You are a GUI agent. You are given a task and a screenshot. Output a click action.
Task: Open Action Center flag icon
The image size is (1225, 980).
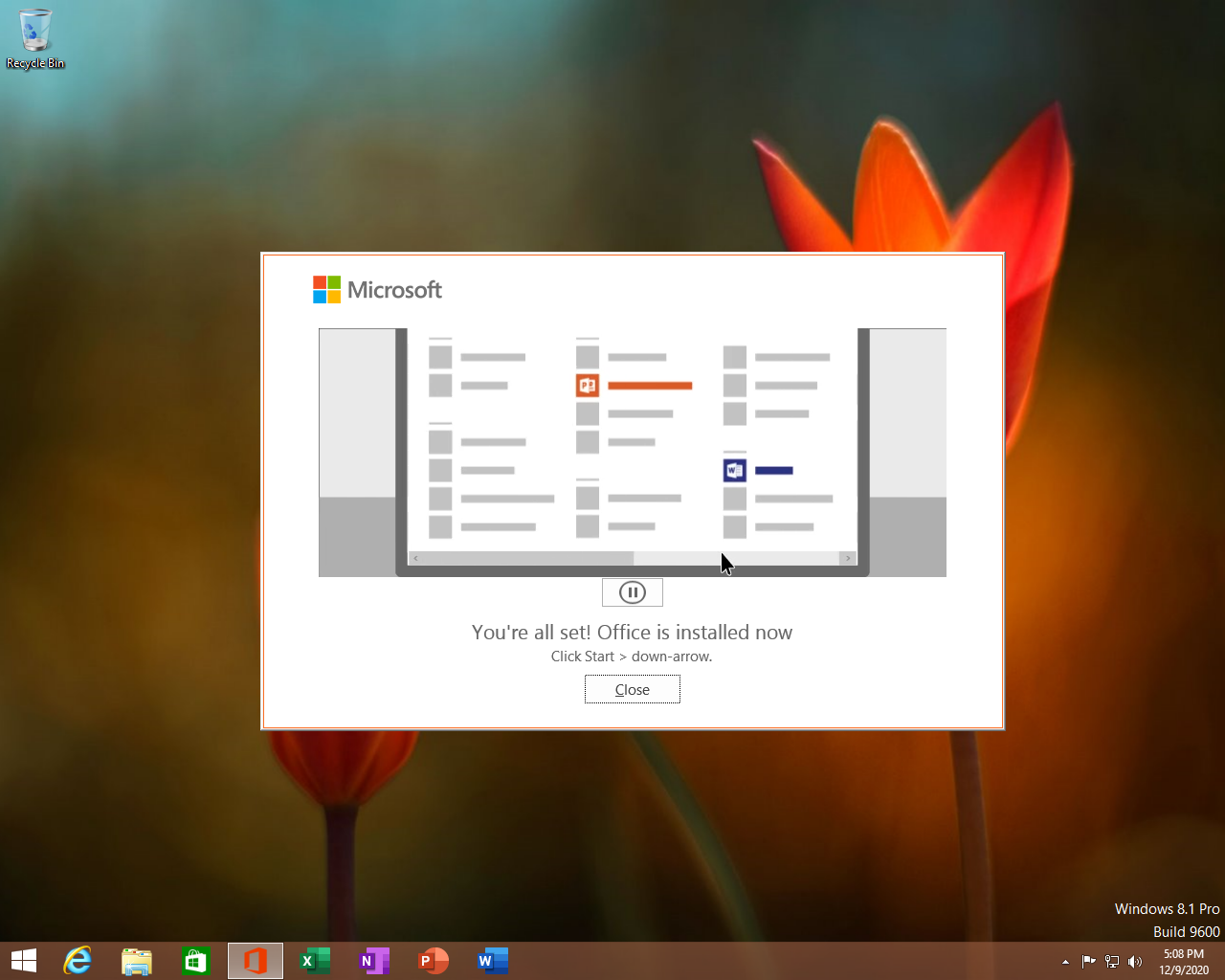pyautogui.click(x=1088, y=962)
